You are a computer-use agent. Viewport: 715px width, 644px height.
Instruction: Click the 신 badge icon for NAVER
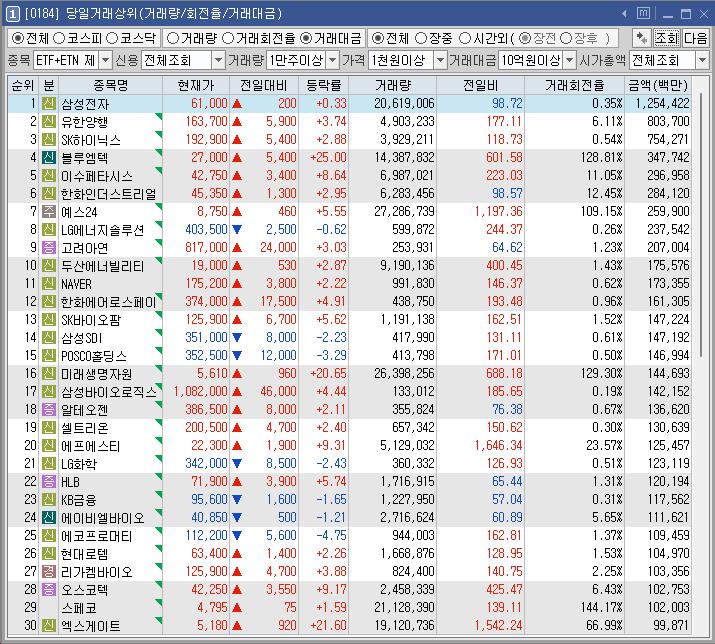pyautogui.click(x=49, y=284)
